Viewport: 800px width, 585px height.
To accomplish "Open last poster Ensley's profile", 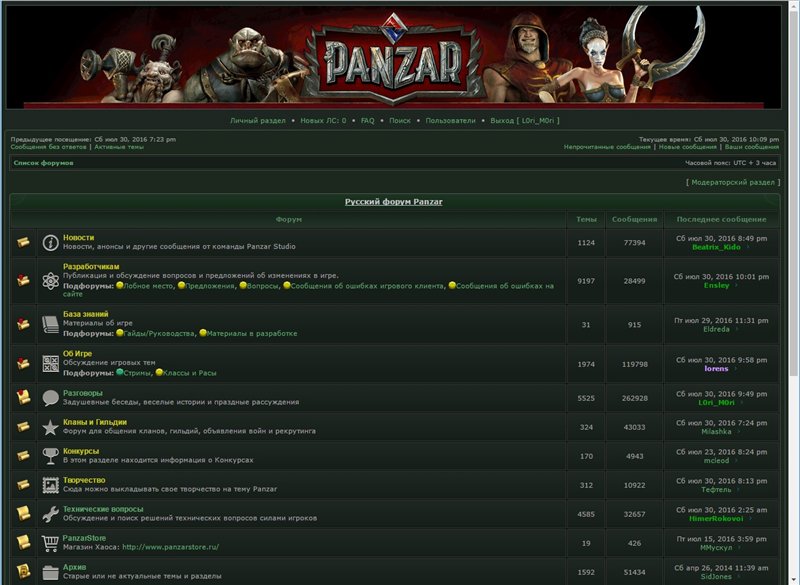I will (x=716, y=286).
